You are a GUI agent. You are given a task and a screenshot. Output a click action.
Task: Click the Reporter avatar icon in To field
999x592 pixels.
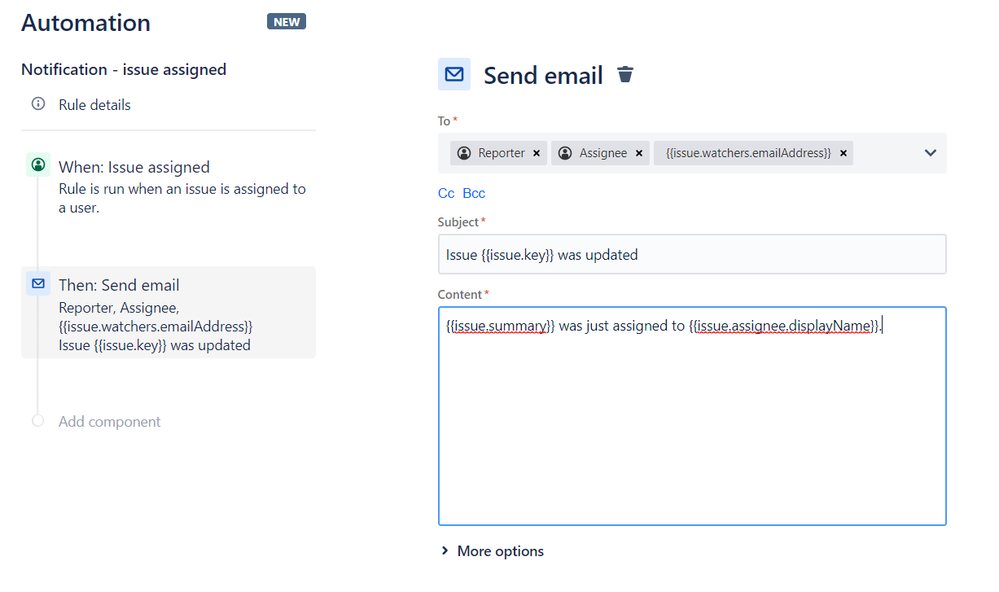[x=463, y=152]
